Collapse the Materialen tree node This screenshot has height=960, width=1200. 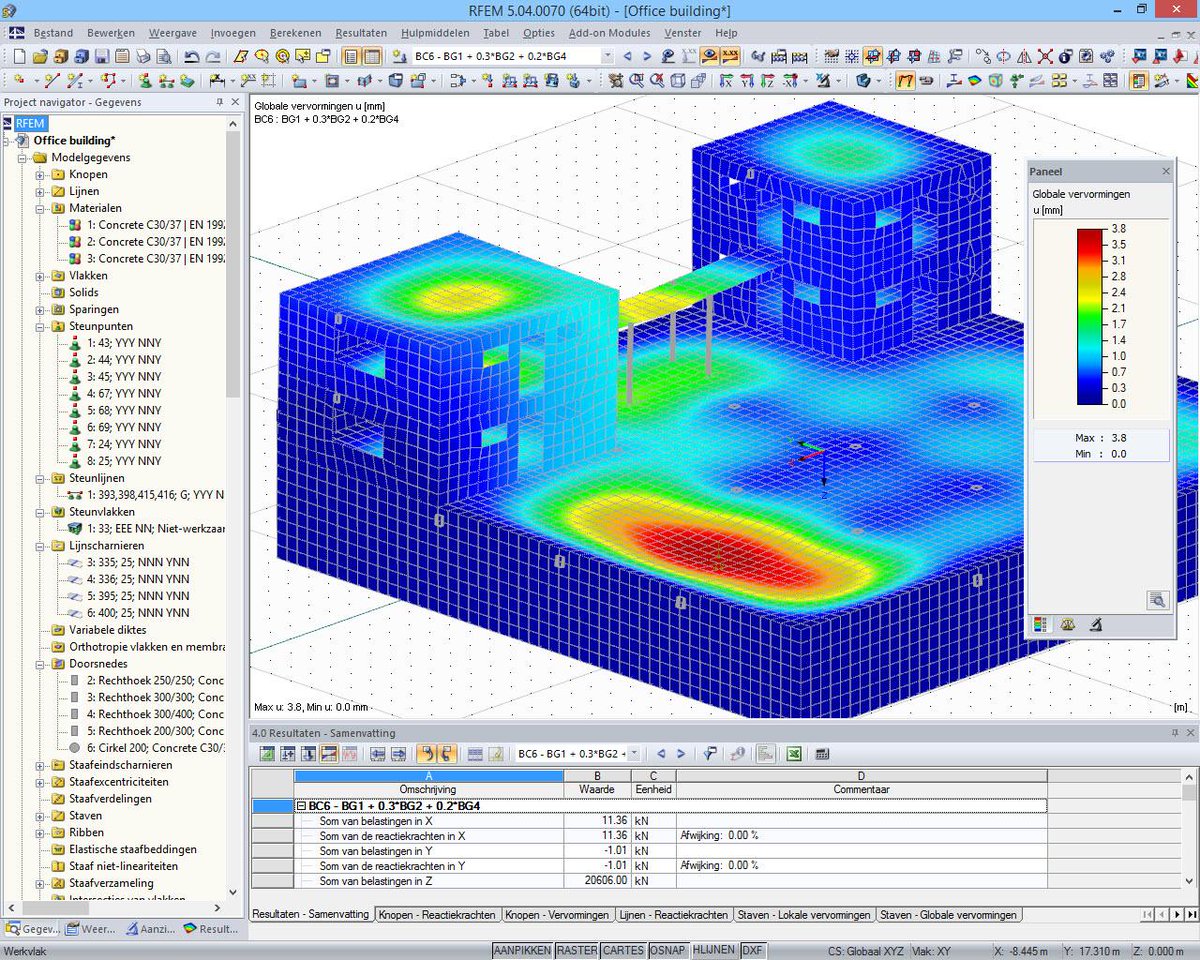(40, 208)
